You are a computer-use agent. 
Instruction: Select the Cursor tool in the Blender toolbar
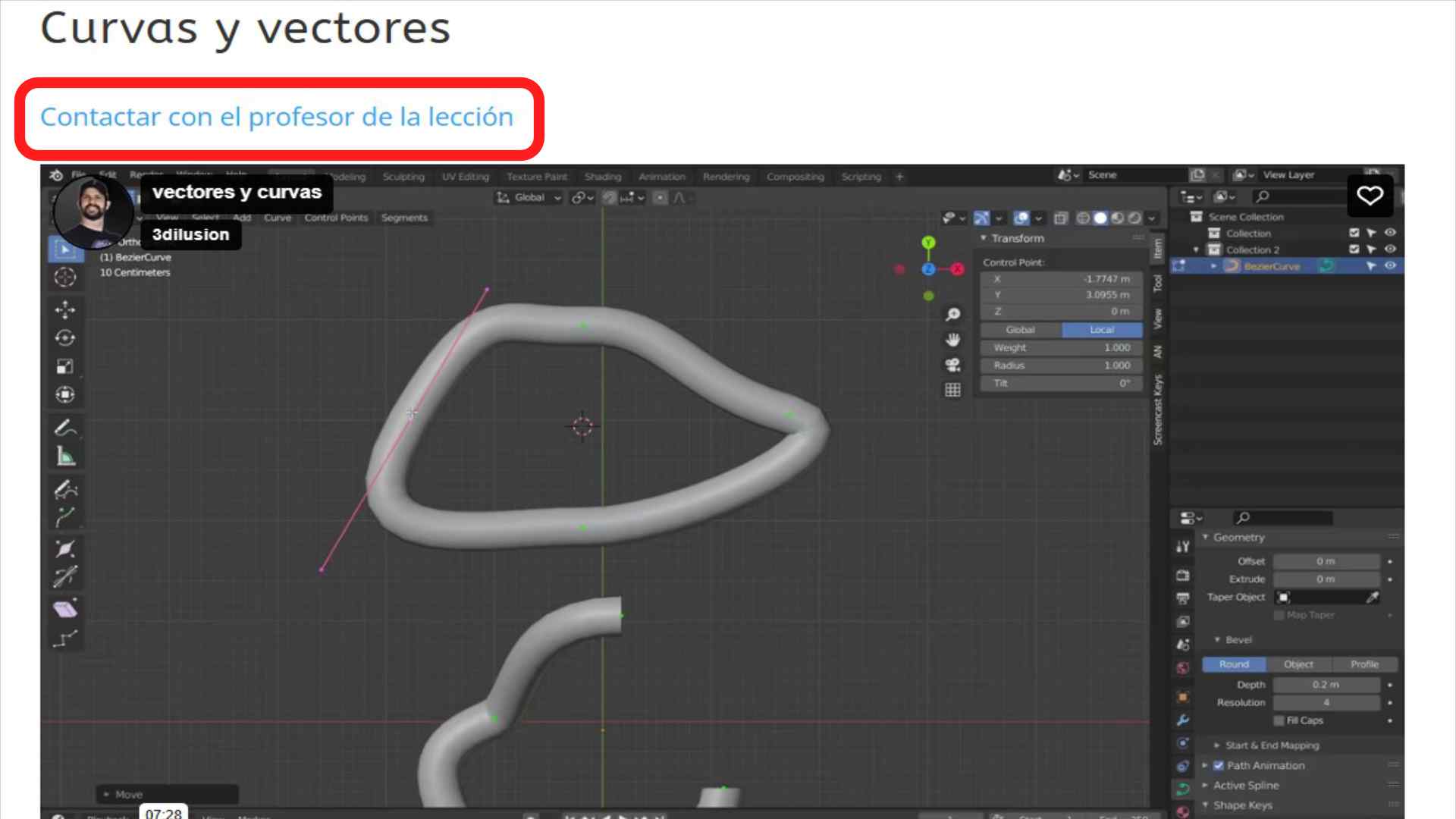[x=65, y=278]
